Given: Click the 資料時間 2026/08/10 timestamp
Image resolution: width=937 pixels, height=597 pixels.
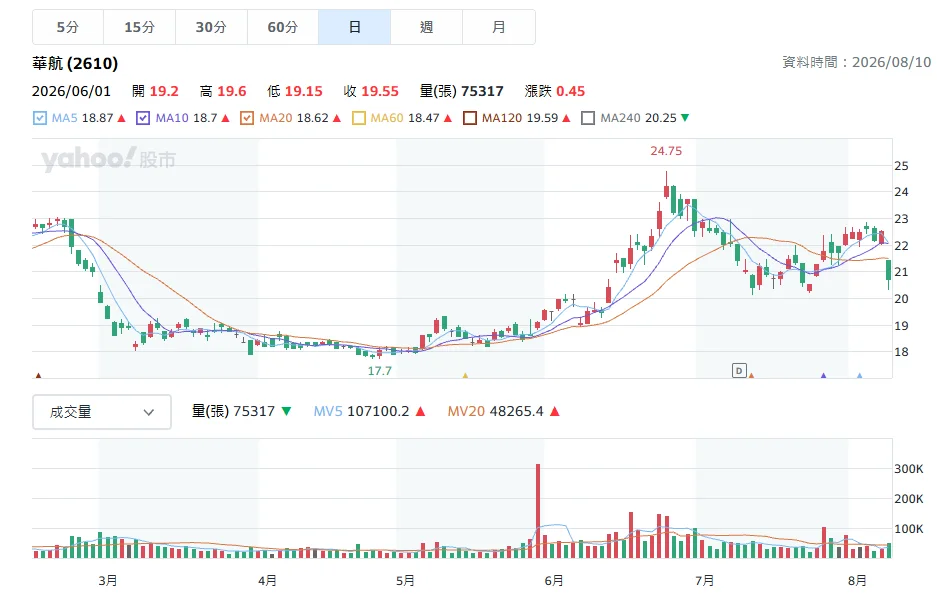Looking at the screenshot, I should [x=856, y=62].
